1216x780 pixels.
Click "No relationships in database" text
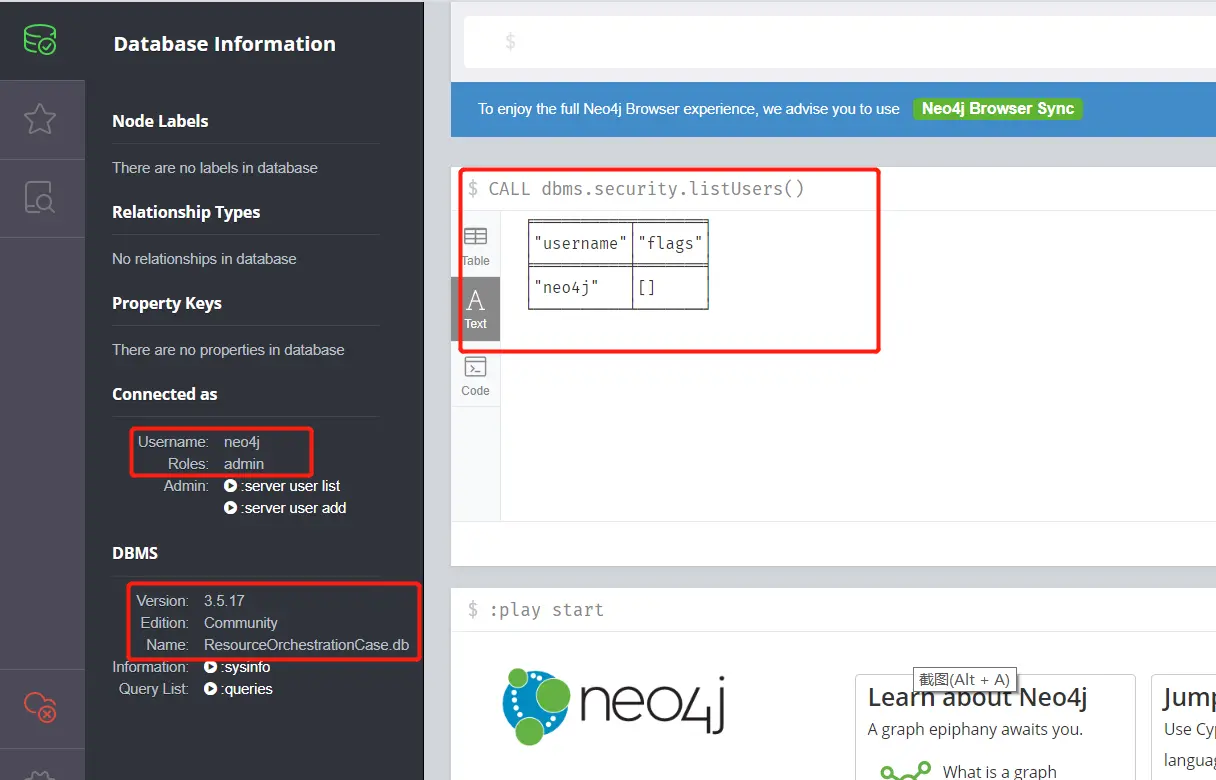pyautogui.click(x=204, y=259)
